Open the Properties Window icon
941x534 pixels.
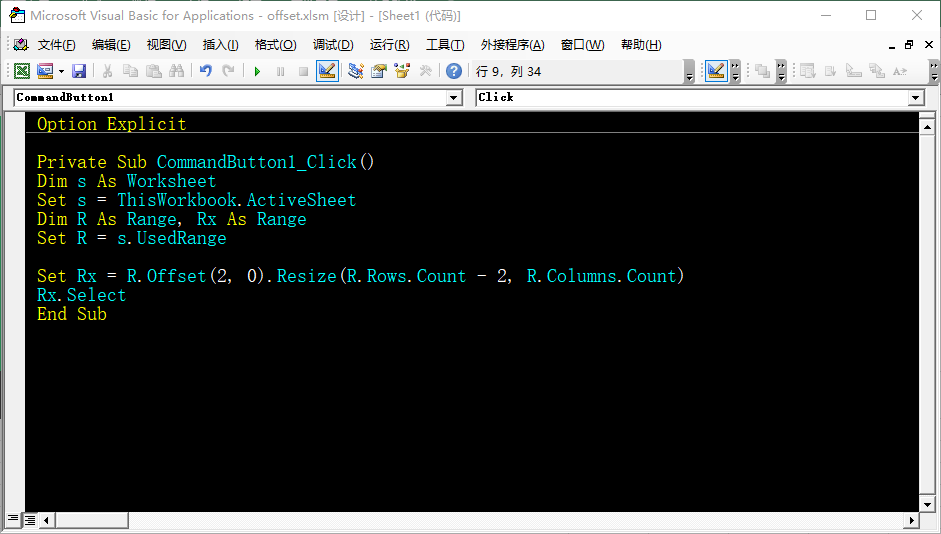click(x=379, y=71)
